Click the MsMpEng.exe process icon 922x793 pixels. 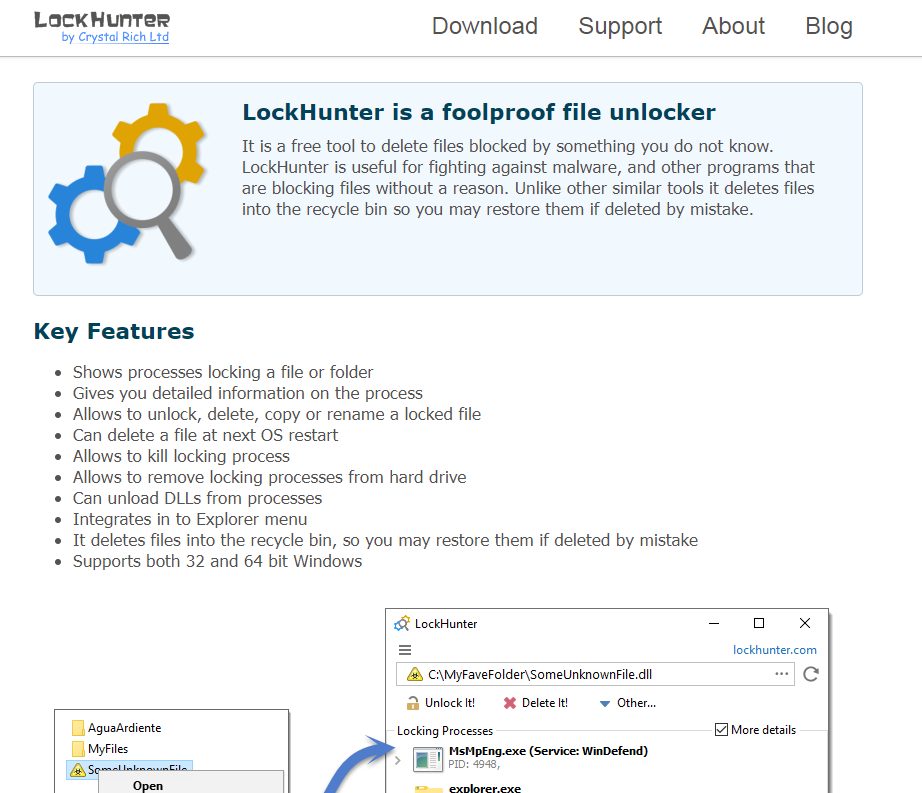[x=428, y=758]
